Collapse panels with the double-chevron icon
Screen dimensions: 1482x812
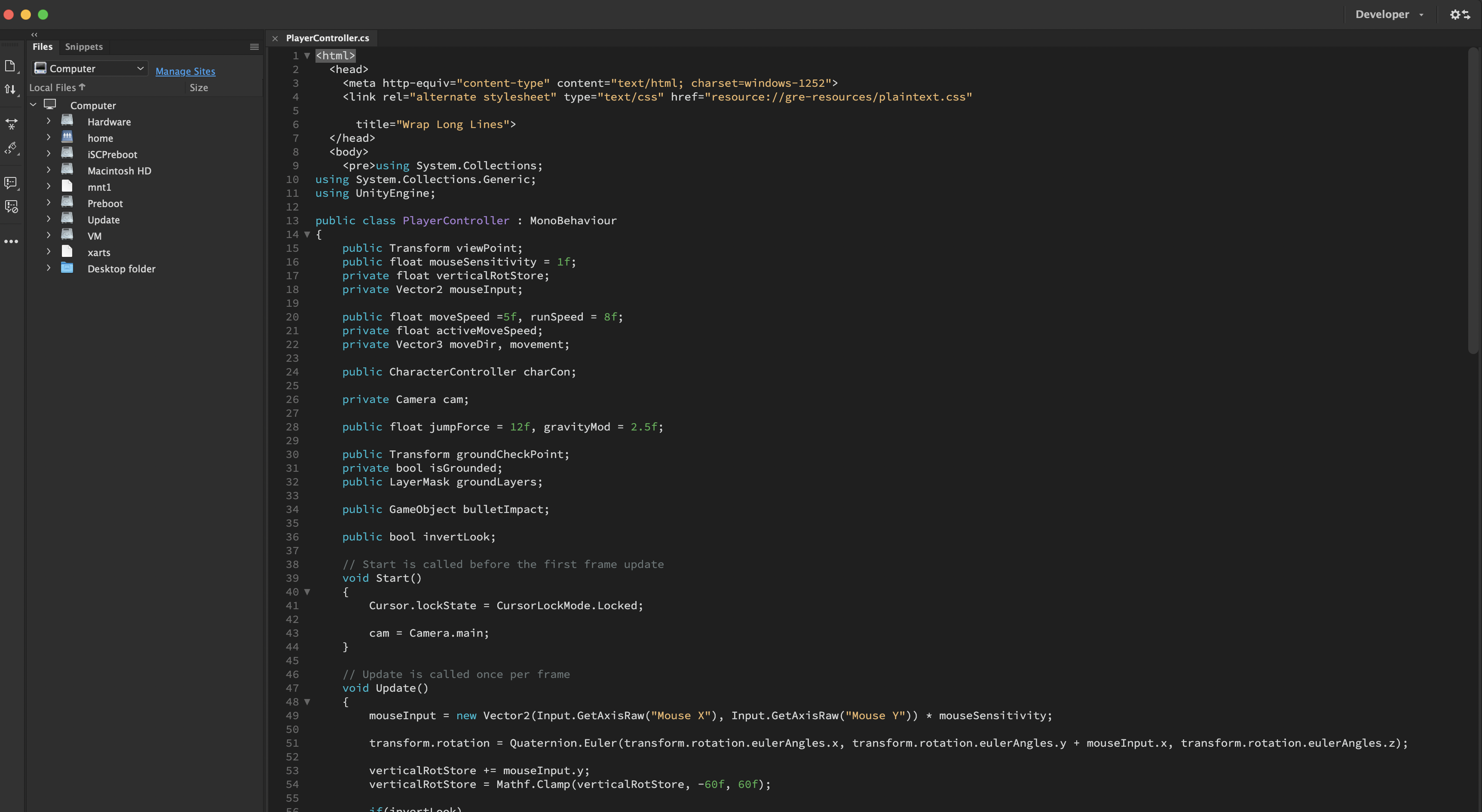click(34, 34)
